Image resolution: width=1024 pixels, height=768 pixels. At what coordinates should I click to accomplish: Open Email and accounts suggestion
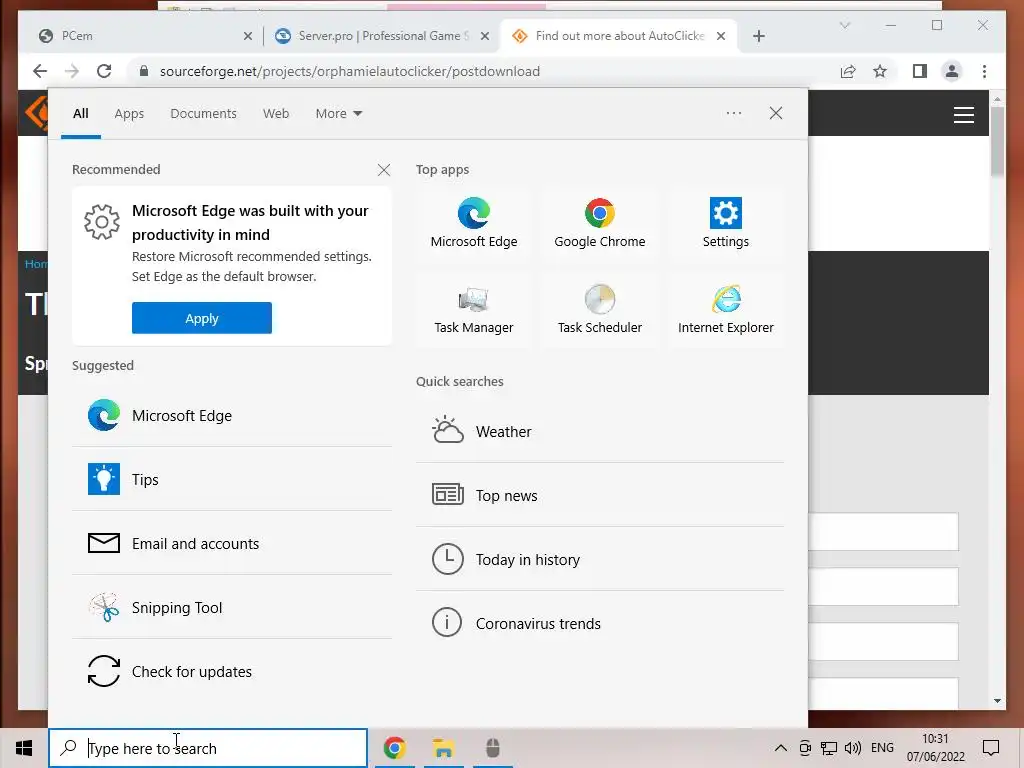point(232,543)
